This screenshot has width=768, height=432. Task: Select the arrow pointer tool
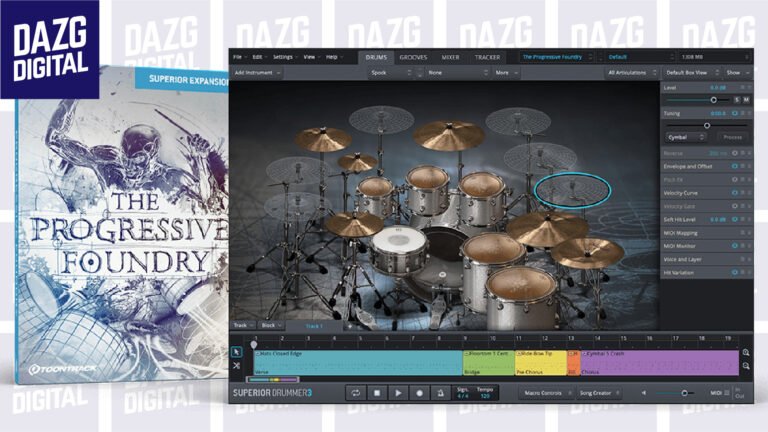(237, 352)
